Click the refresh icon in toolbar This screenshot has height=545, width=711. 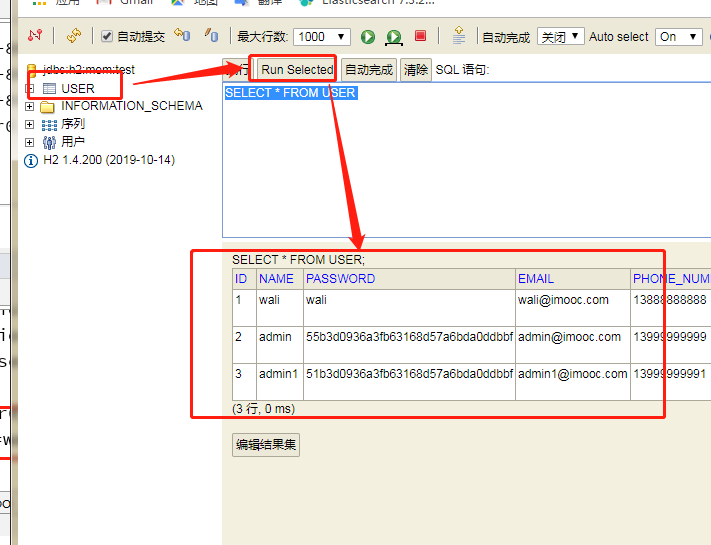click(73, 36)
